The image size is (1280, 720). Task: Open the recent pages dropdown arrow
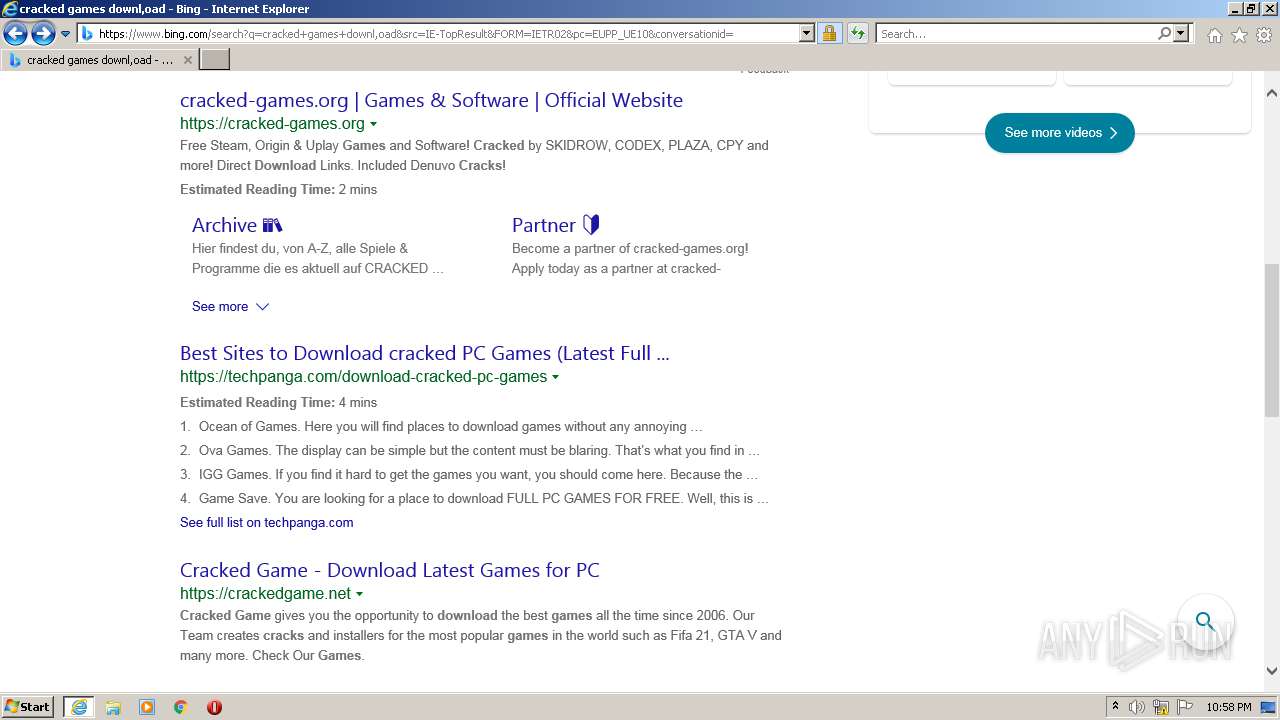[65, 34]
